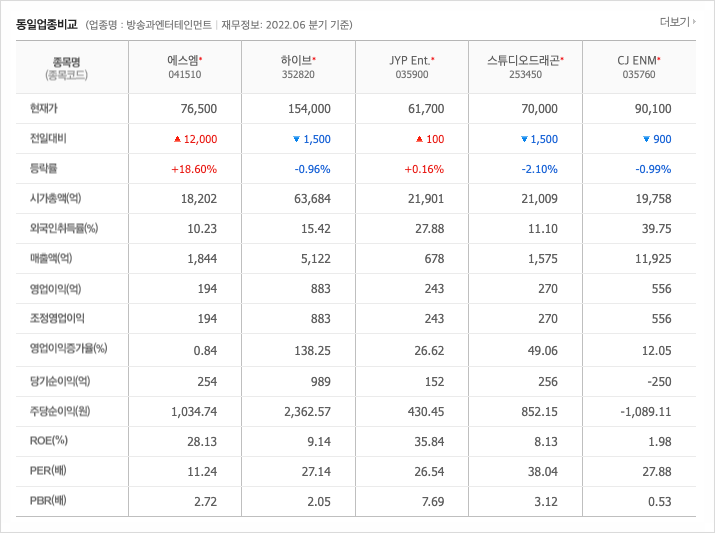Click EPS value -1,089.11
This screenshot has height=533, width=715.
646,412
